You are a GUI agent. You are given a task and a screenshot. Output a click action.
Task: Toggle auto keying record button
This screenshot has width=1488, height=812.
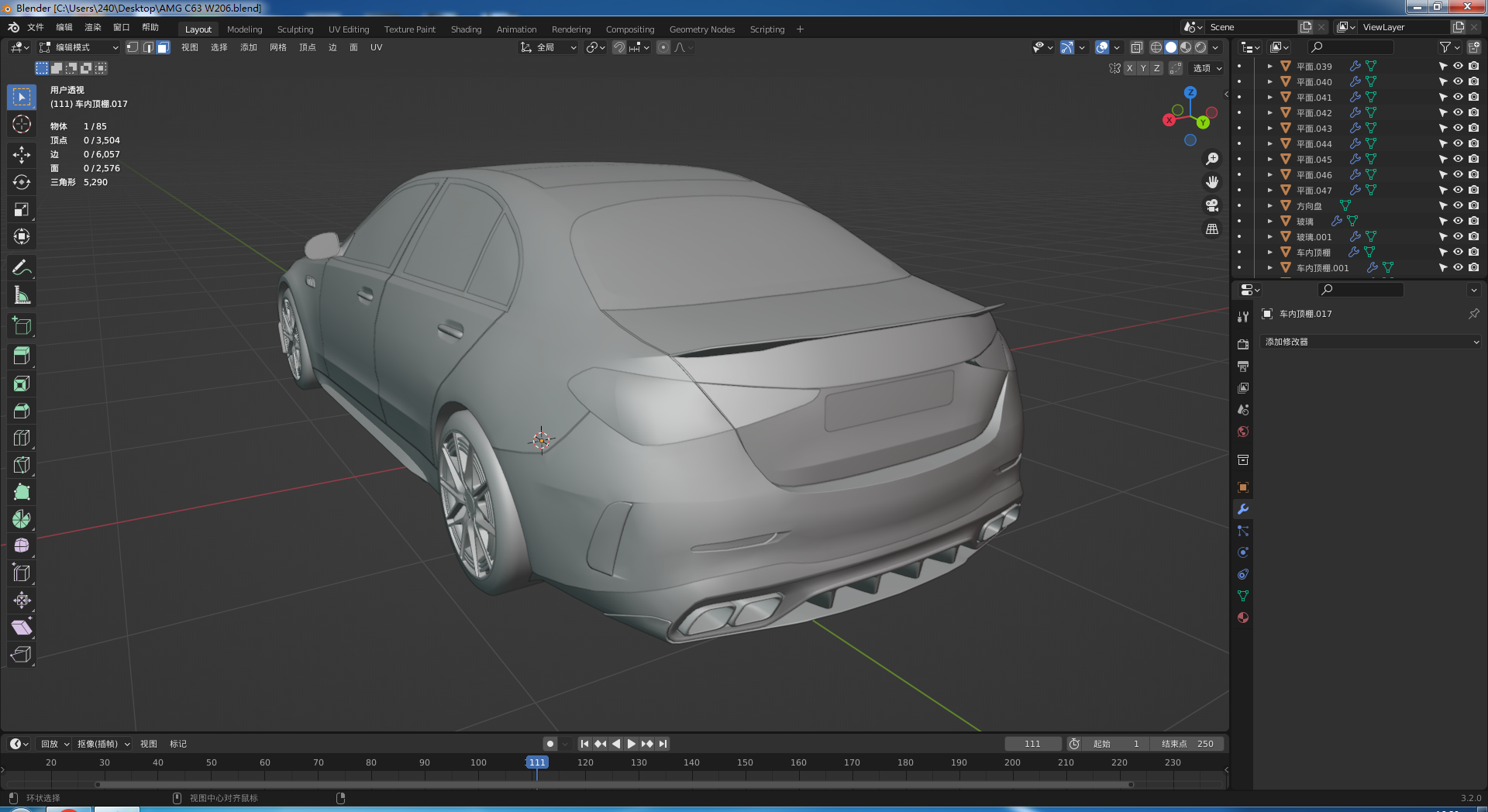(550, 744)
